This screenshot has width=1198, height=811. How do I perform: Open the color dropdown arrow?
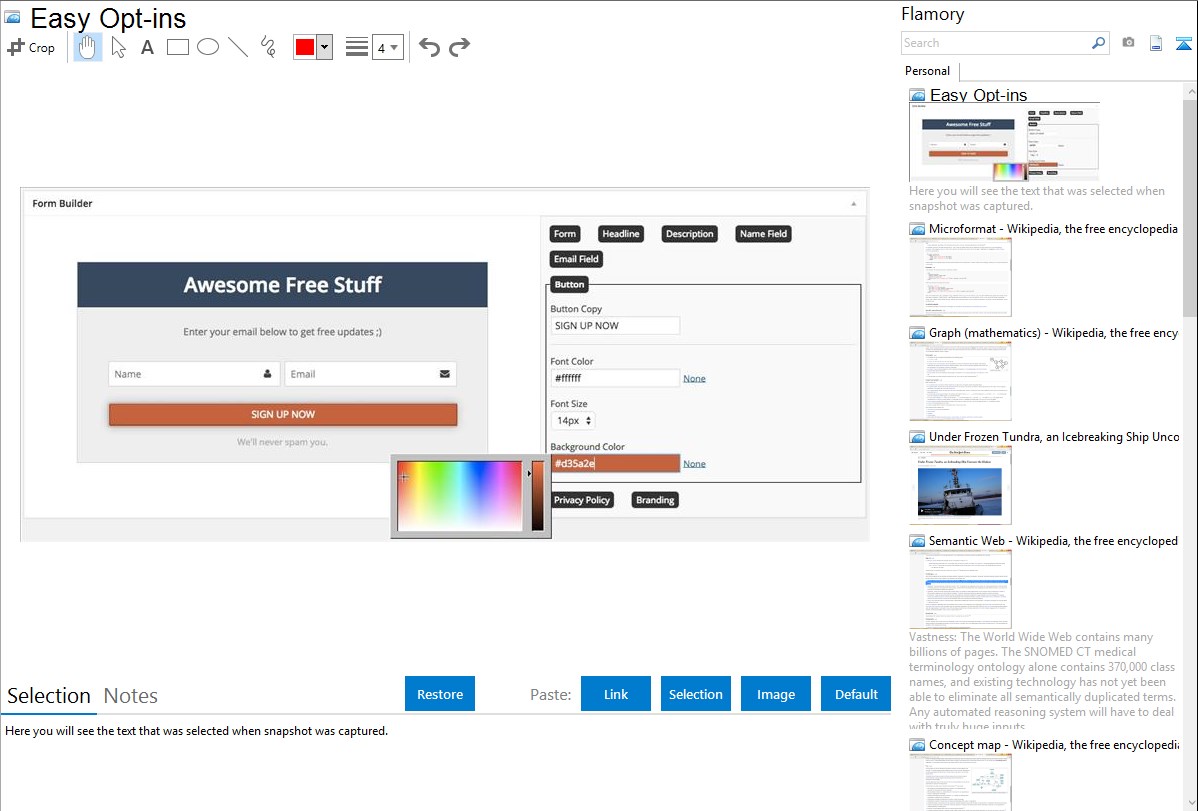tap(324, 47)
